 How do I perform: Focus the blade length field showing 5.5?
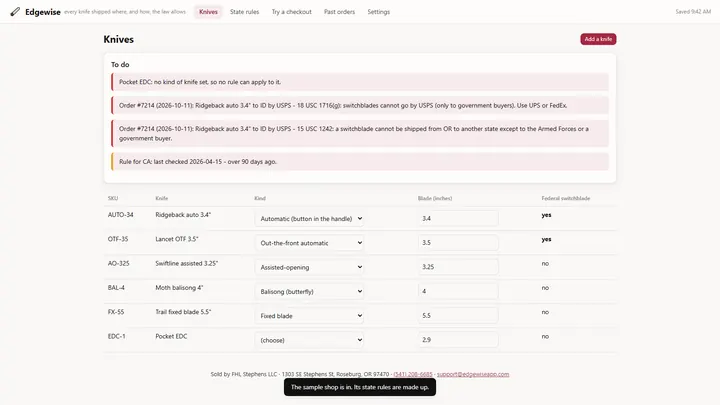tap(458, 315)
